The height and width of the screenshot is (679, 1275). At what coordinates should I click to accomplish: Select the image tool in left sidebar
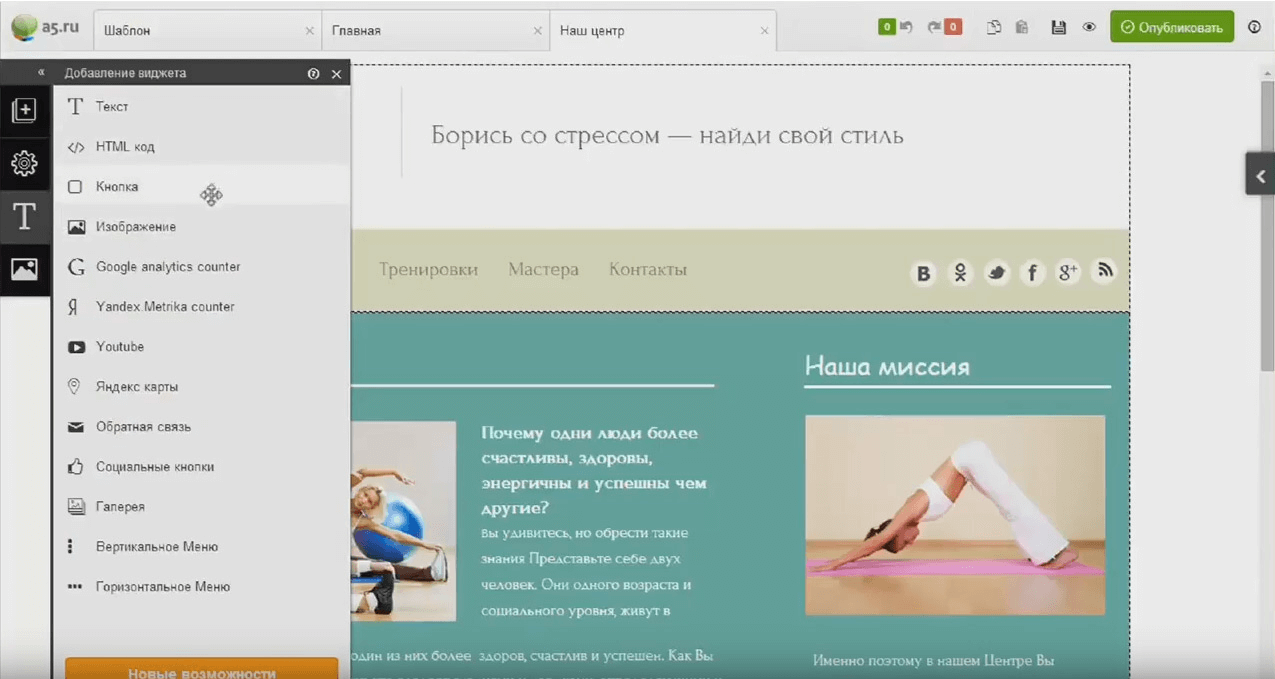coord(24,269)
